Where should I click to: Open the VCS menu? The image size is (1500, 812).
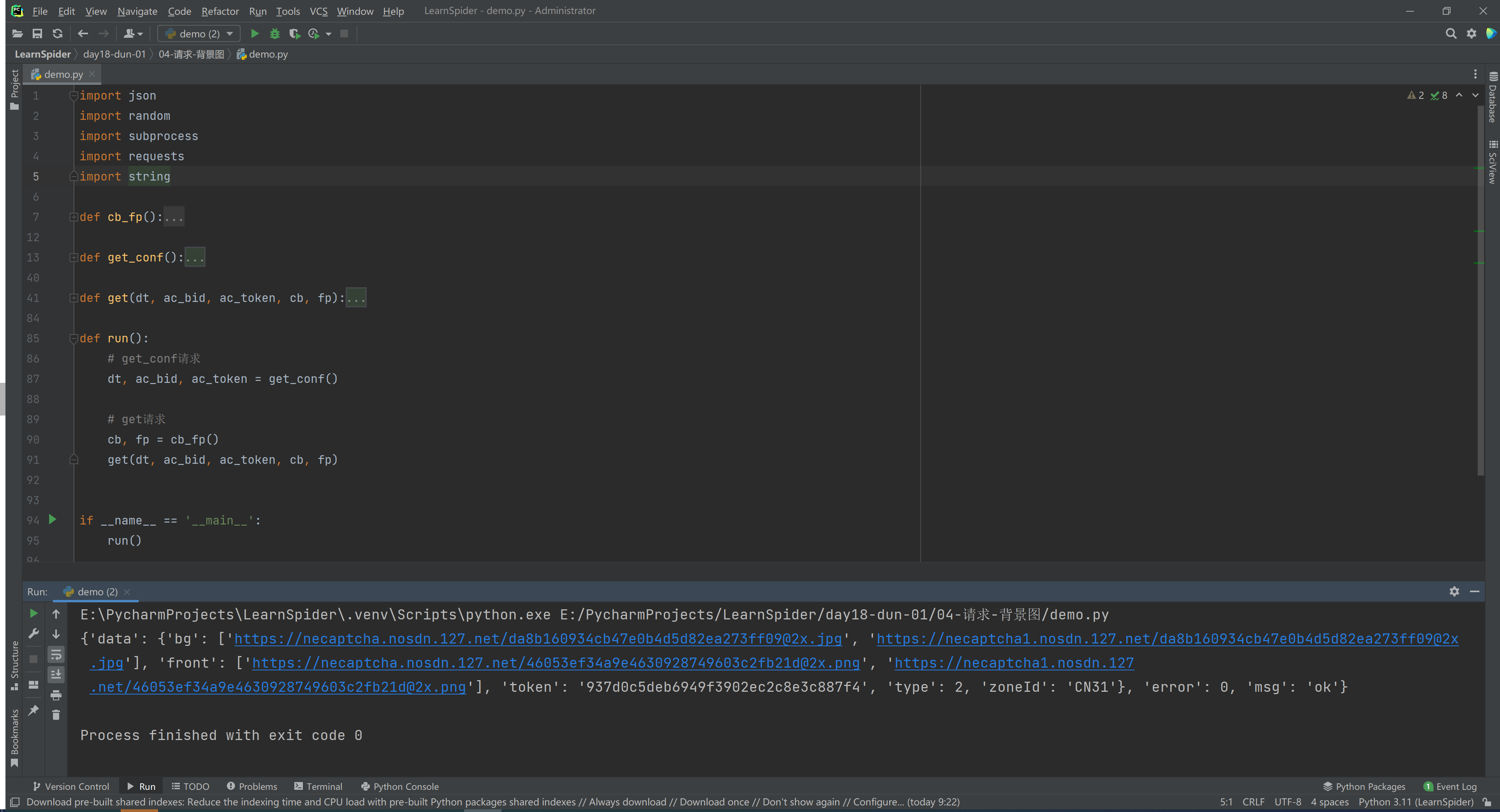[318, 11]
